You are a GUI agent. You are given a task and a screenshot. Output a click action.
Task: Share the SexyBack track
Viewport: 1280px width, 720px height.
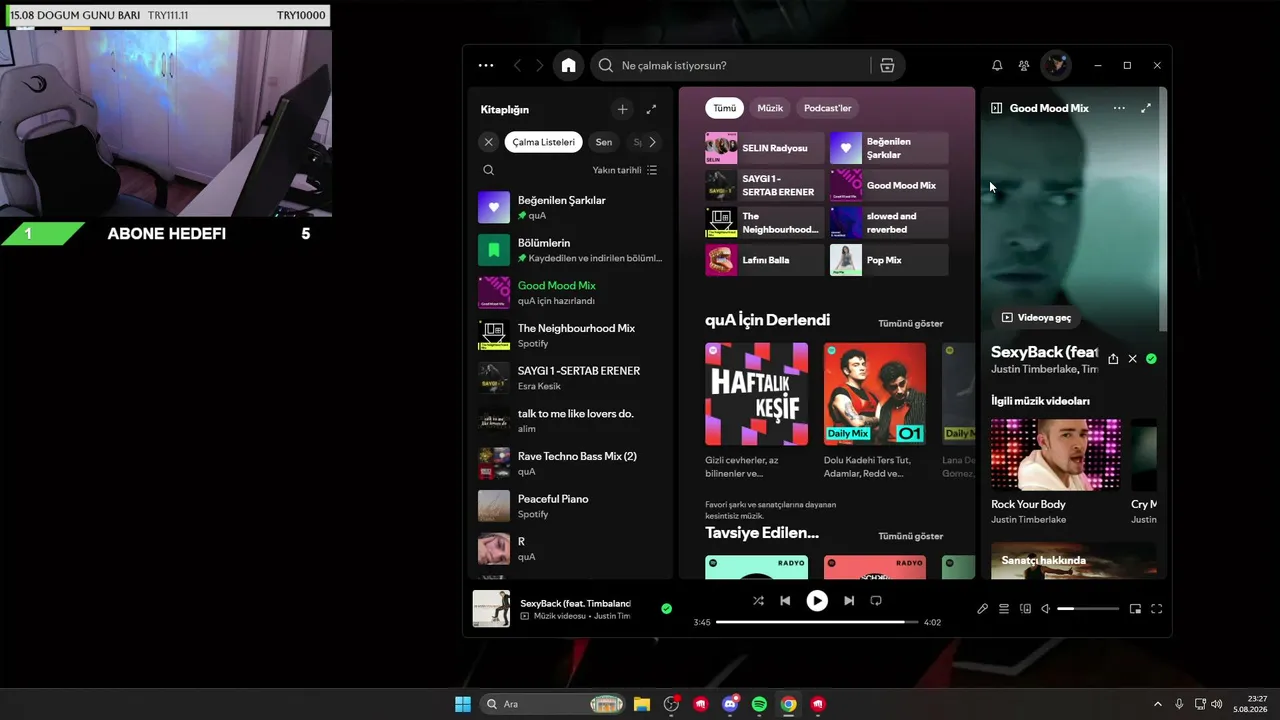(1113, 359)
